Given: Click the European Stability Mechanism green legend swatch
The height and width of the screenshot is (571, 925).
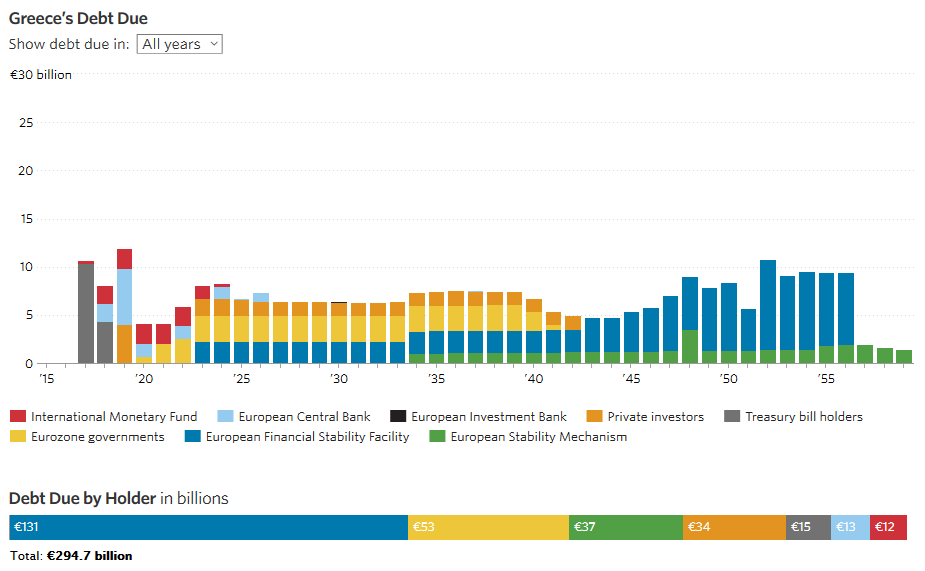Looking at the screenshot, I should [x=436, y=436].
